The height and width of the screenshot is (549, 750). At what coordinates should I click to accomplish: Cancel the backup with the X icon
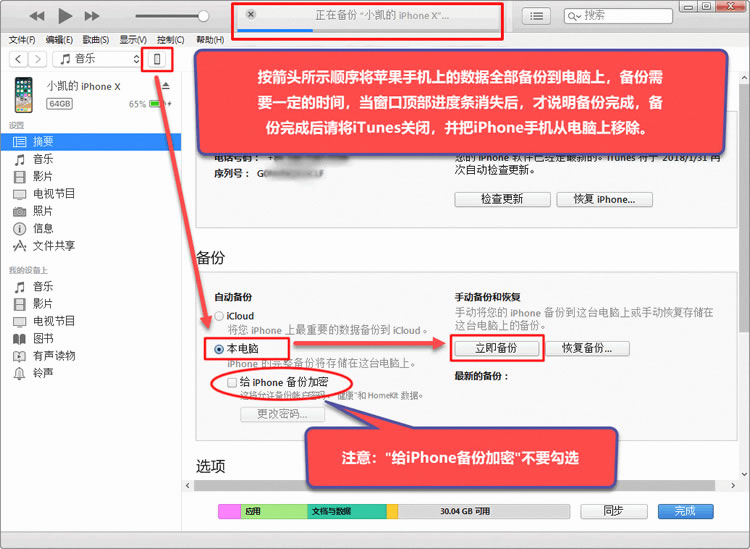(251, 14)
